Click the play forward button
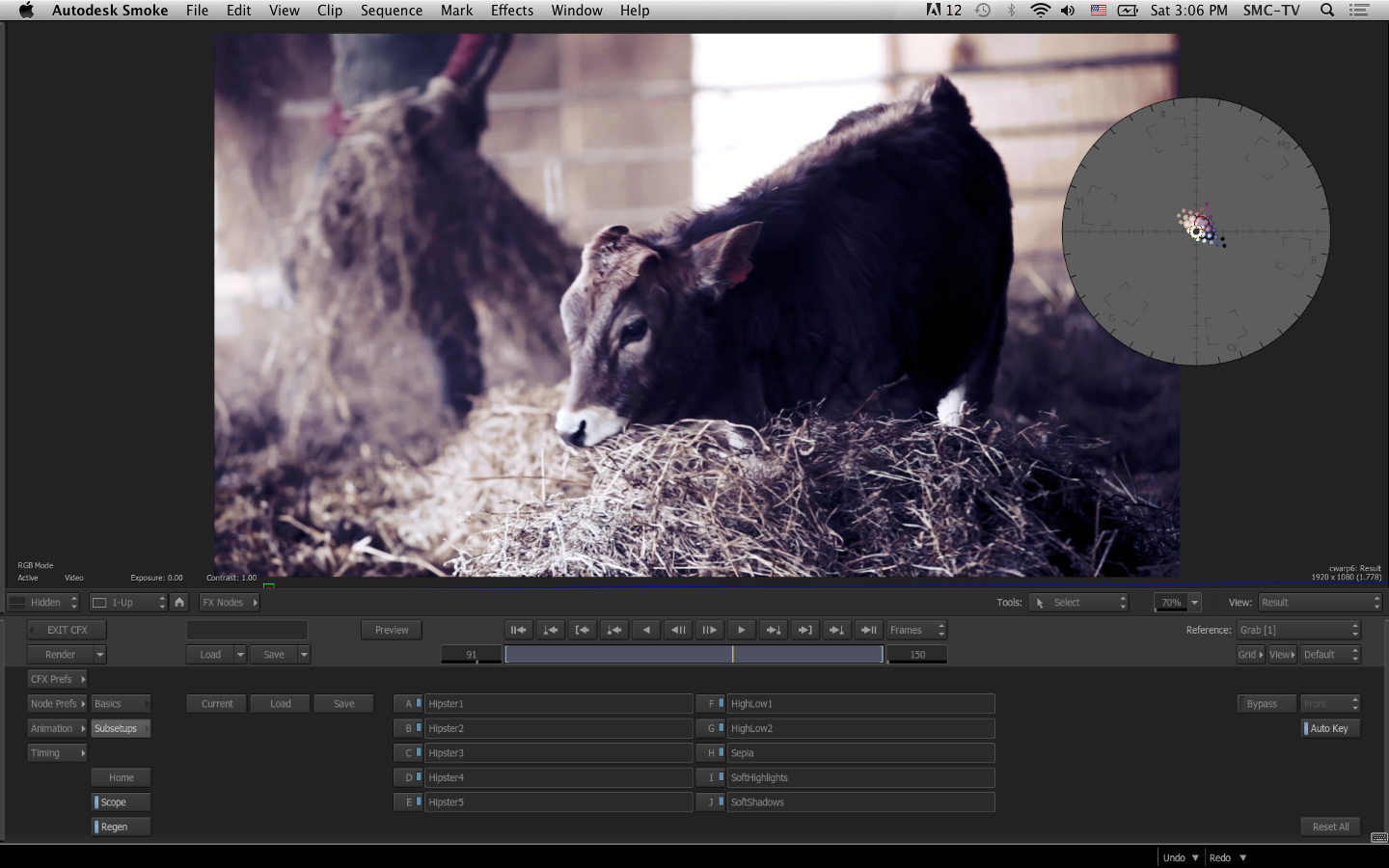 coord(741,630)
